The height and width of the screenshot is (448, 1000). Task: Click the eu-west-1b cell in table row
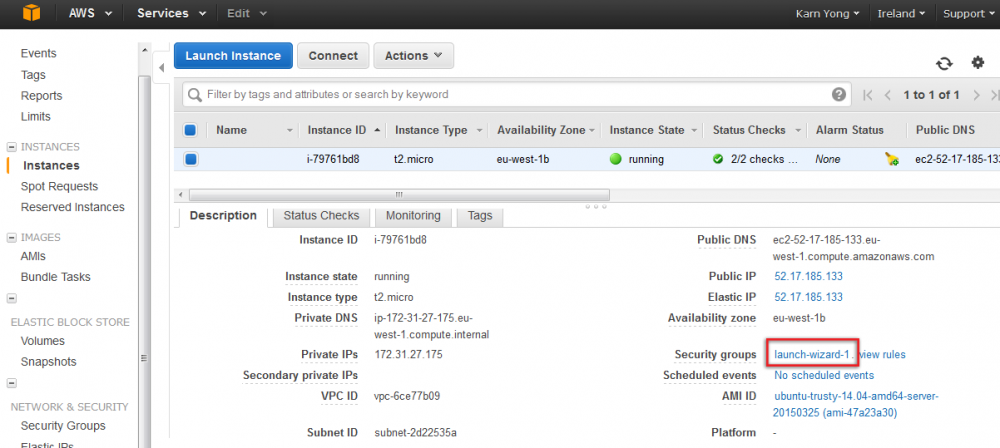pos(522,160)
